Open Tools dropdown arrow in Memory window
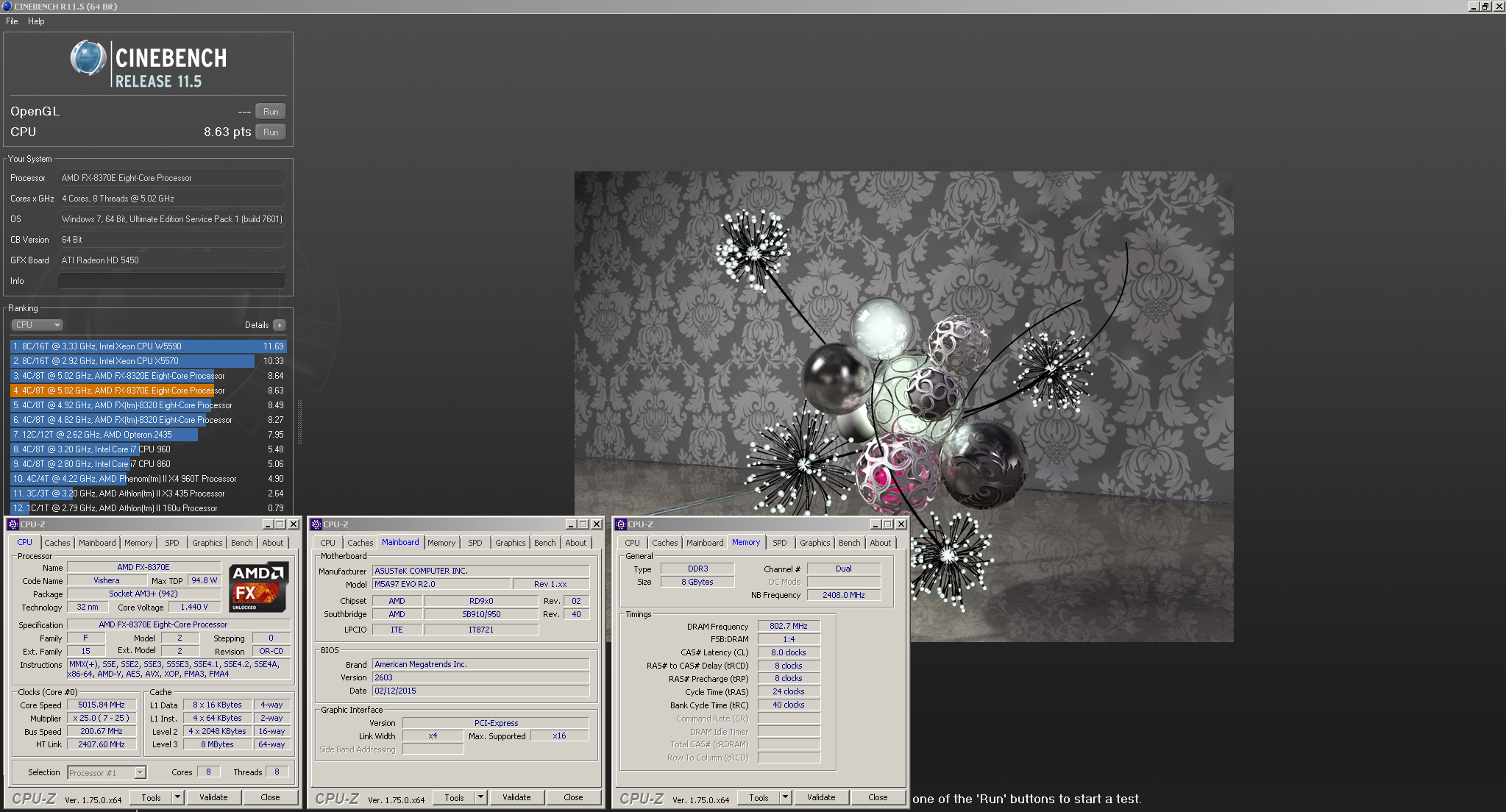The width and height of the screenshot is (1506, 812). click(785, 797)
